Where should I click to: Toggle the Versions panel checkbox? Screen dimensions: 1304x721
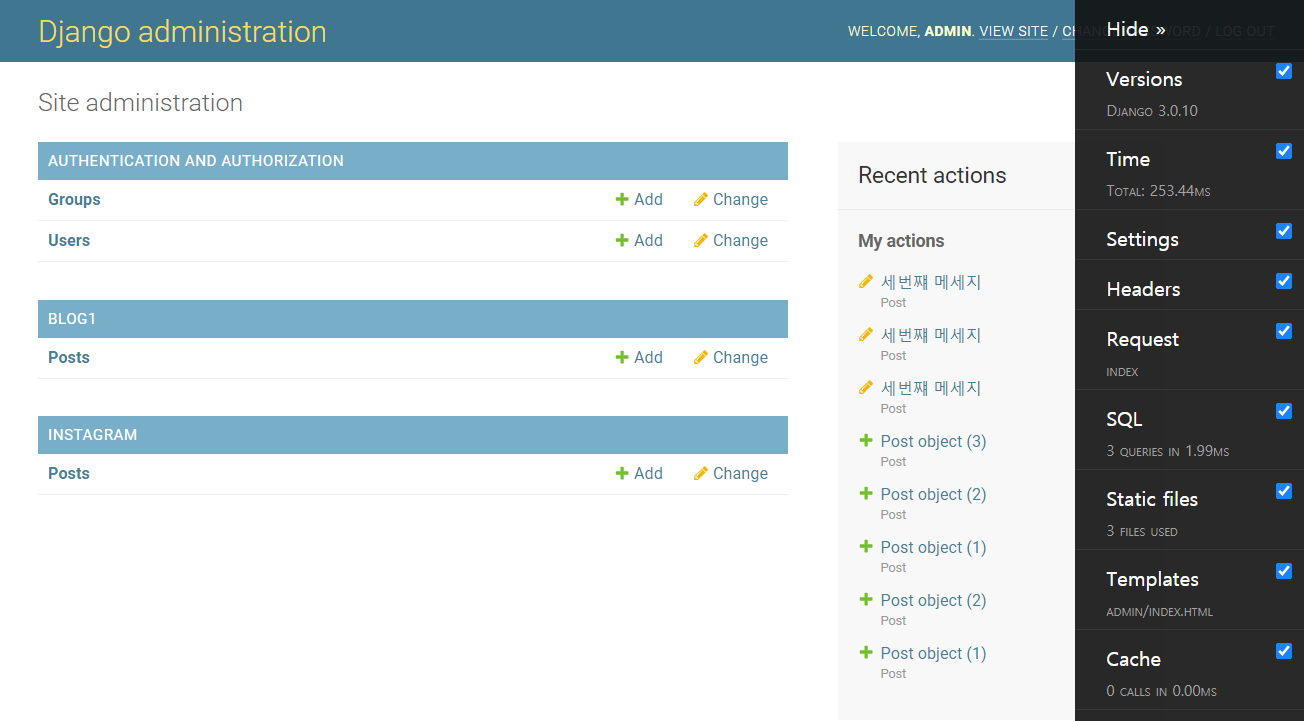[1284, 71]
